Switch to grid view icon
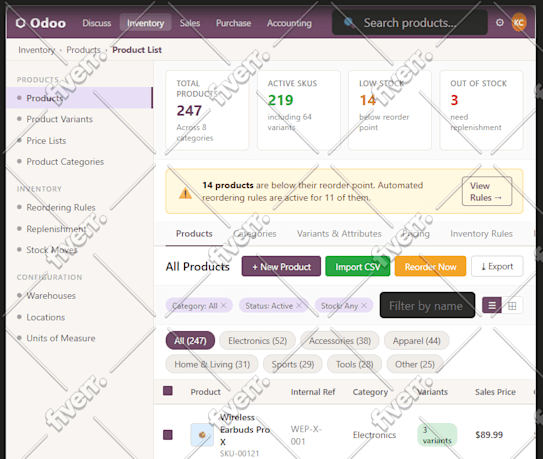Viewport: 543px width, 459px height. point(512,306)
